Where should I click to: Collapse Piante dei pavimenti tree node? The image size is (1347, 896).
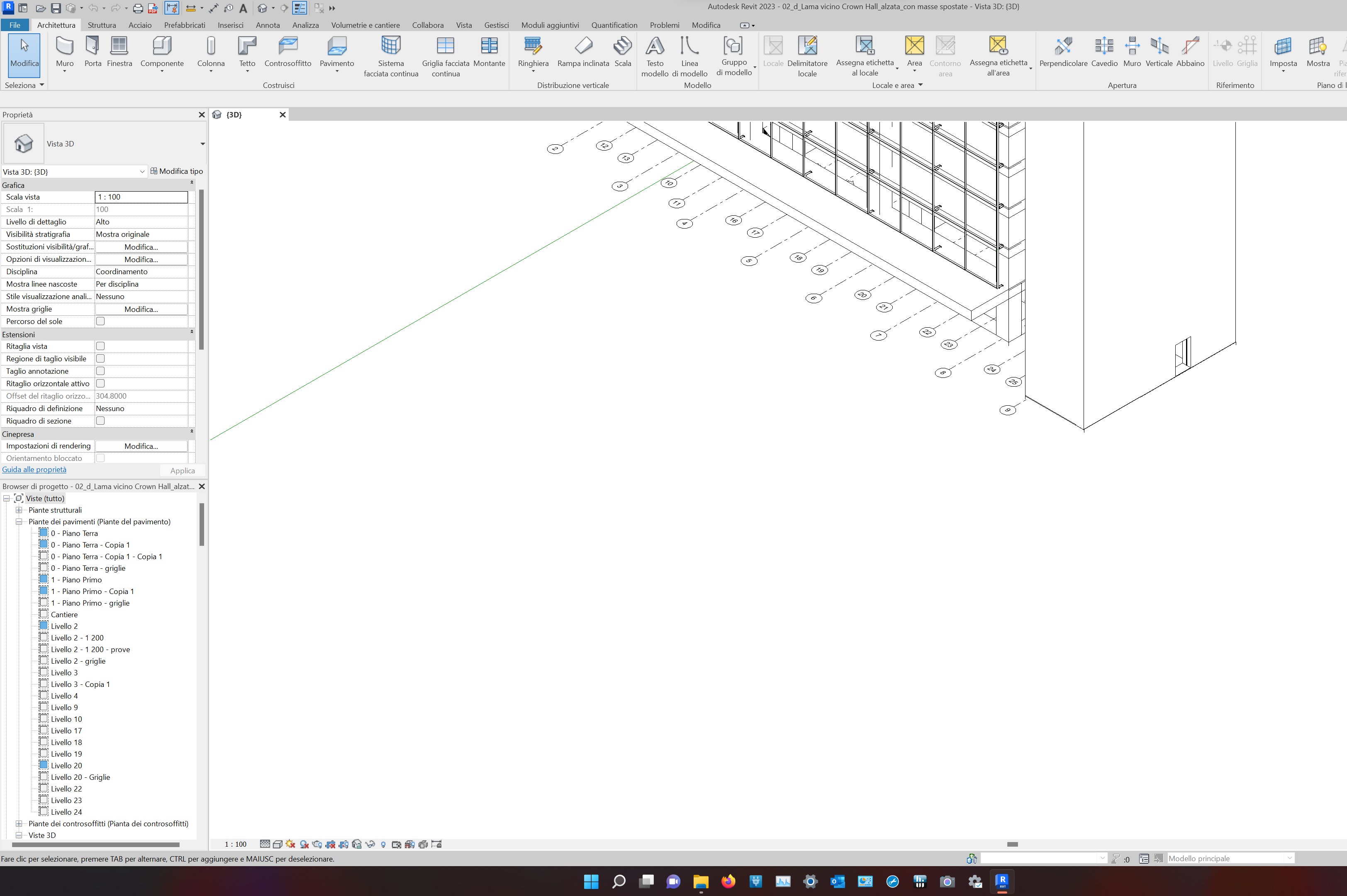click(19, 522)
